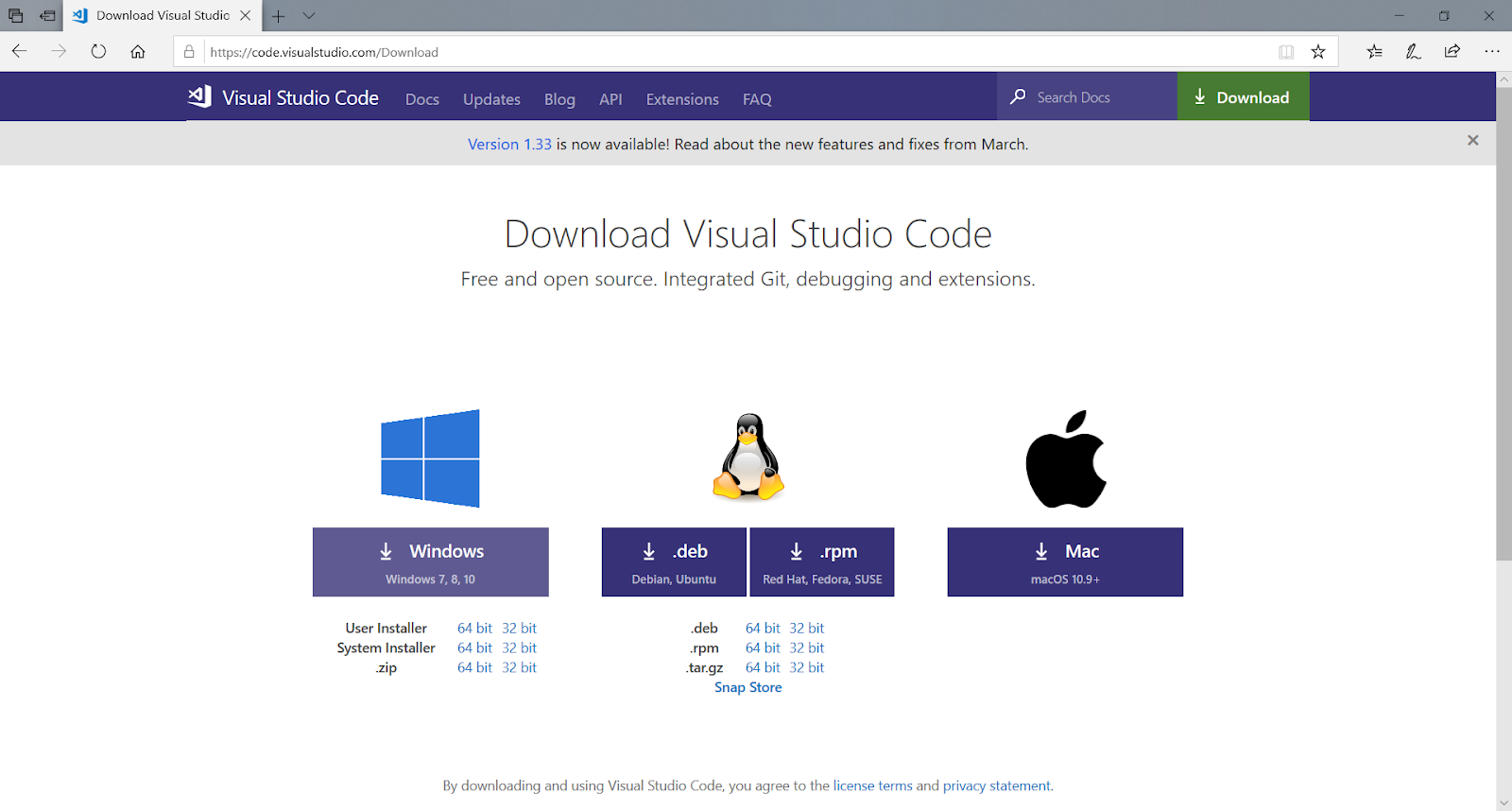Click the scrollbar up arrow
This screenshot has width=1512, height=811.
click(x=1503, y=80)
